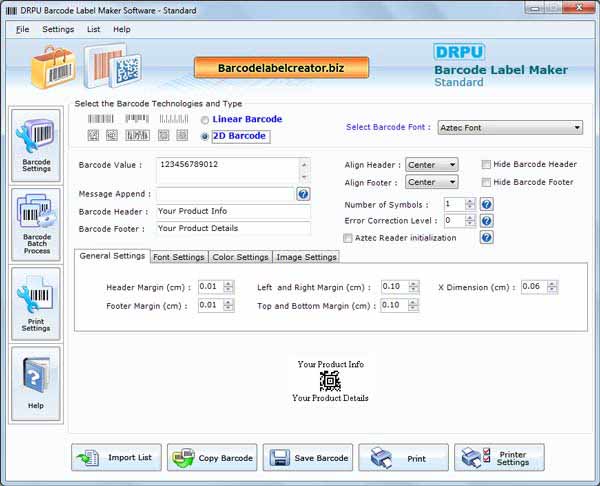This screenshot has width=600, height=486.
Task: Click the shopping bag barcode logo
Action: pos(54,67)
